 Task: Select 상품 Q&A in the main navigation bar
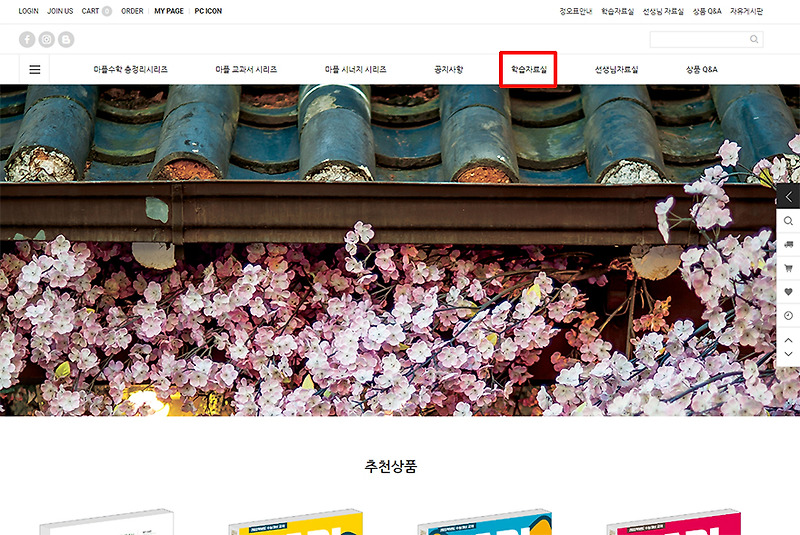702,69
